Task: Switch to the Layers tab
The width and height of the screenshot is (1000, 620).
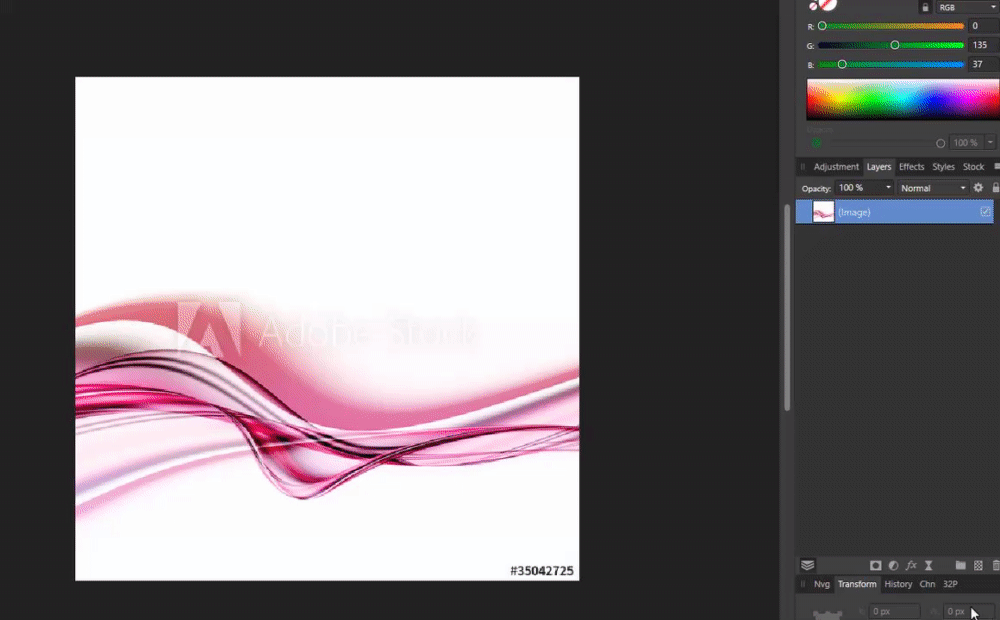Action: coord(879,166)
